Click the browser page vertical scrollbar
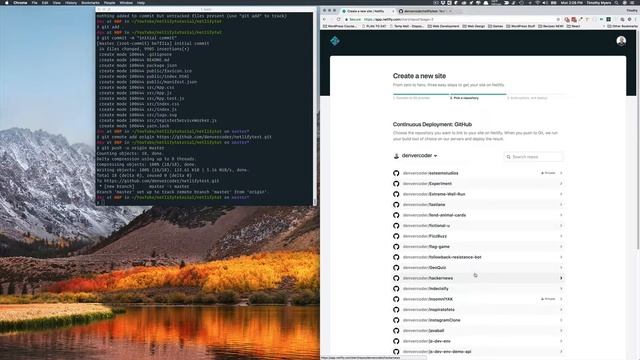 638,139
